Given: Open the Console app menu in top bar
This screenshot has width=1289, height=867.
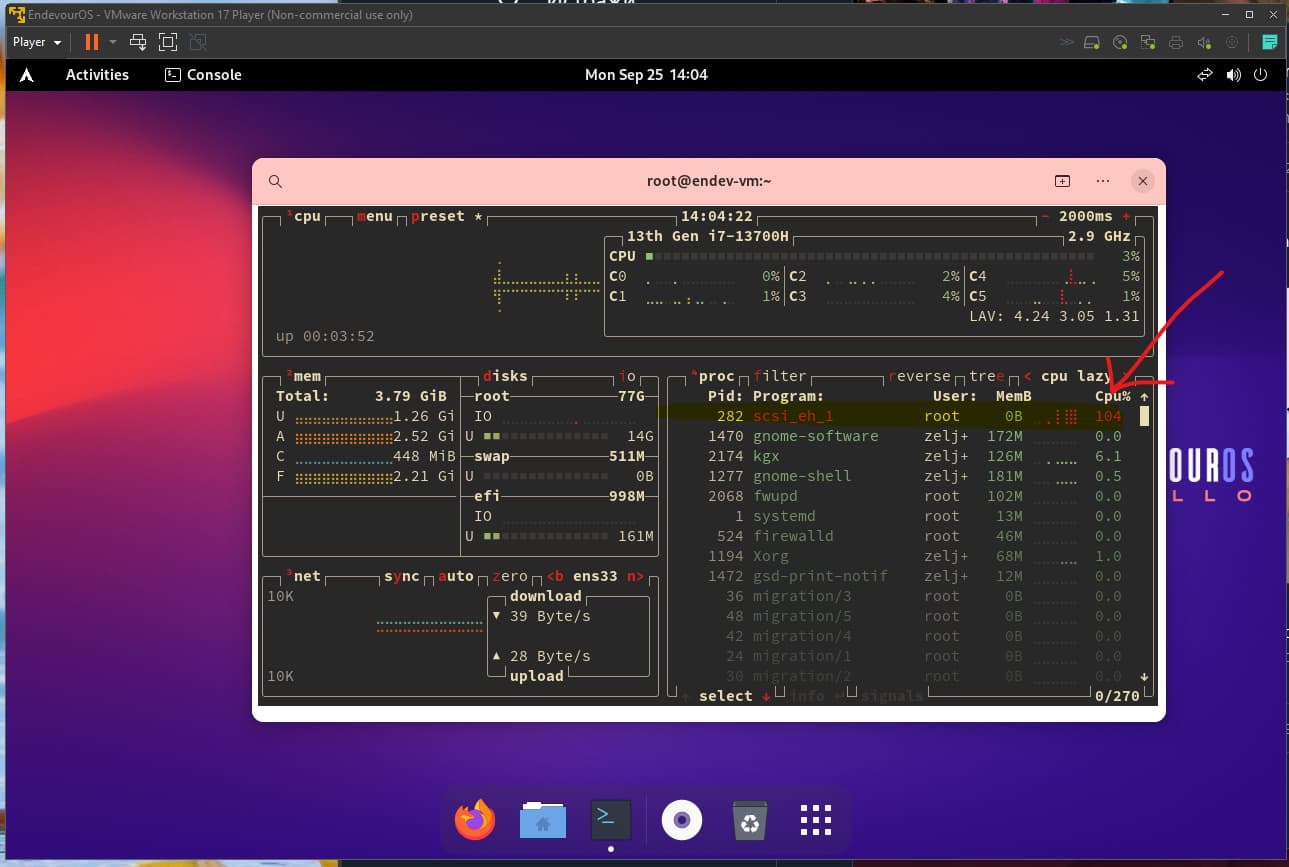Looking at the screenshot, I should tap(203, 75).
